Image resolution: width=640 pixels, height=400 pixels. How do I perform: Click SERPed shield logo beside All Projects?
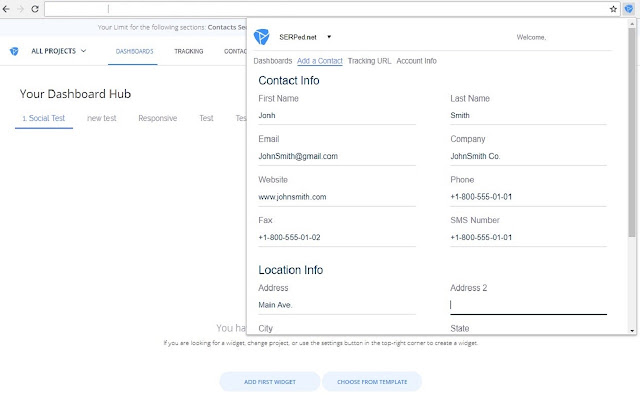(x=14, y=51)
